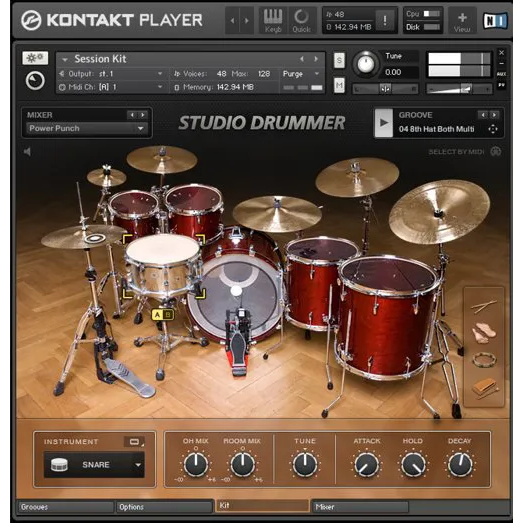Solo the instrument with S button
The image size is (523, 523).
click(x=339, y=60)
